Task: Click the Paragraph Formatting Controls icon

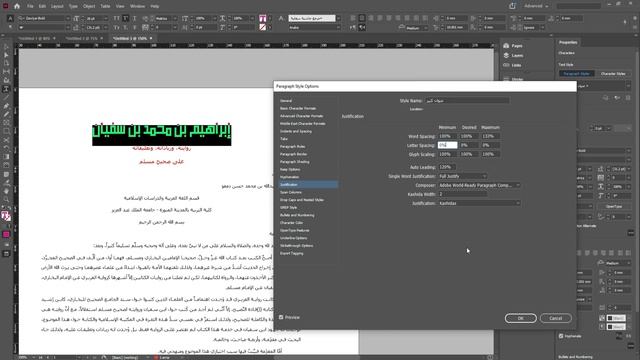Action: (x=10, y=27)
